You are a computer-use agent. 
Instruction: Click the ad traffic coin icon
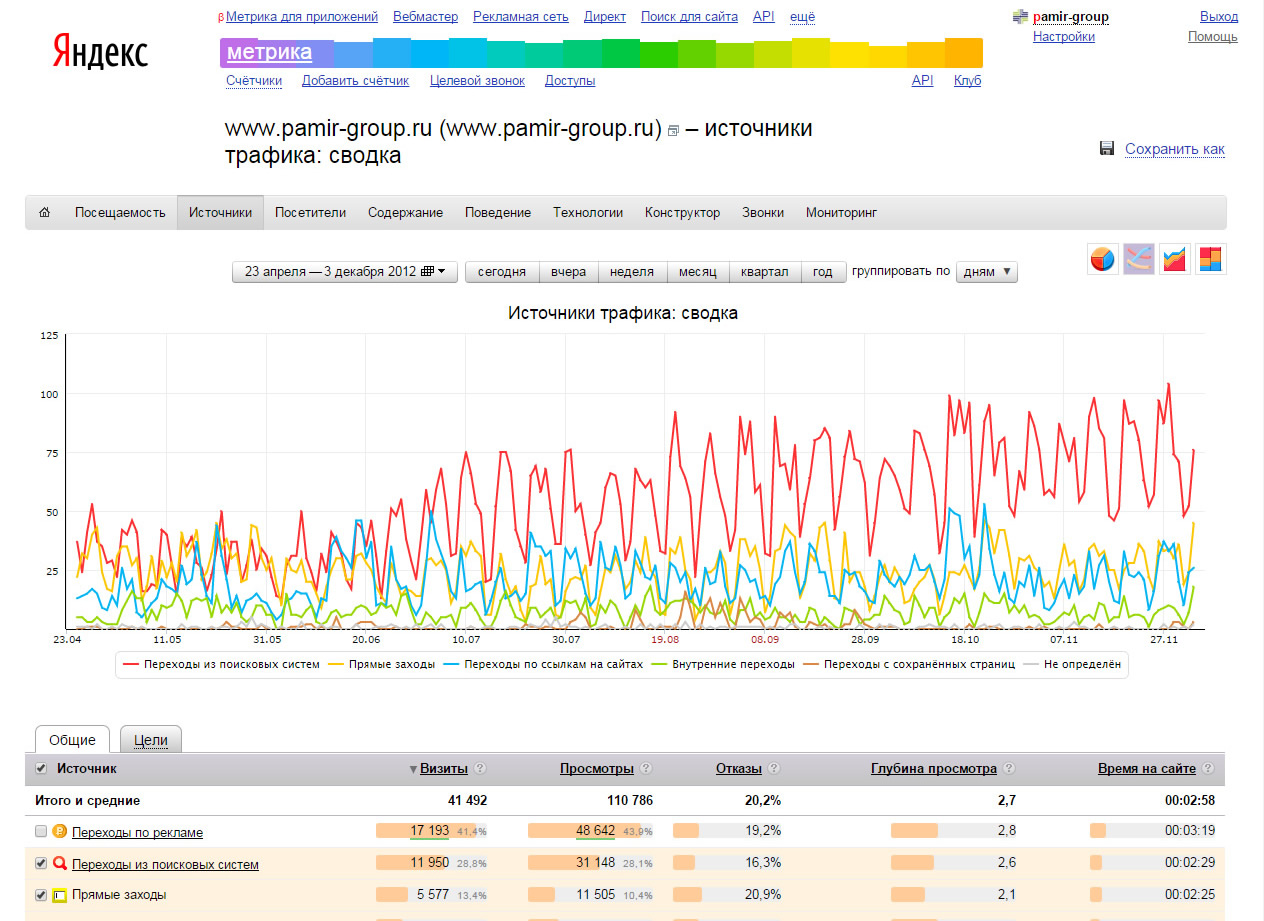(x=59, y=831)
